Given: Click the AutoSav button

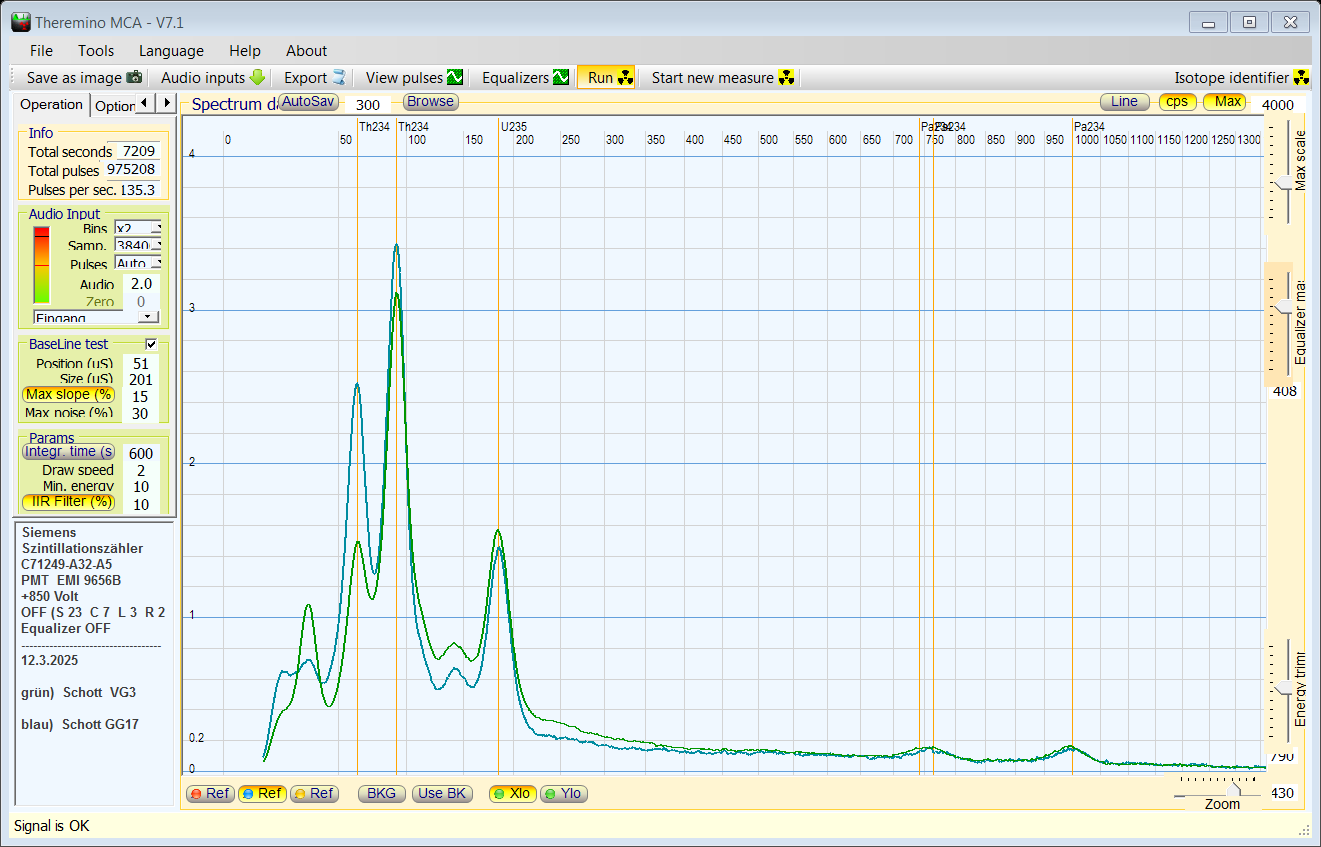Looking at the screenshot, I should 308,102.
